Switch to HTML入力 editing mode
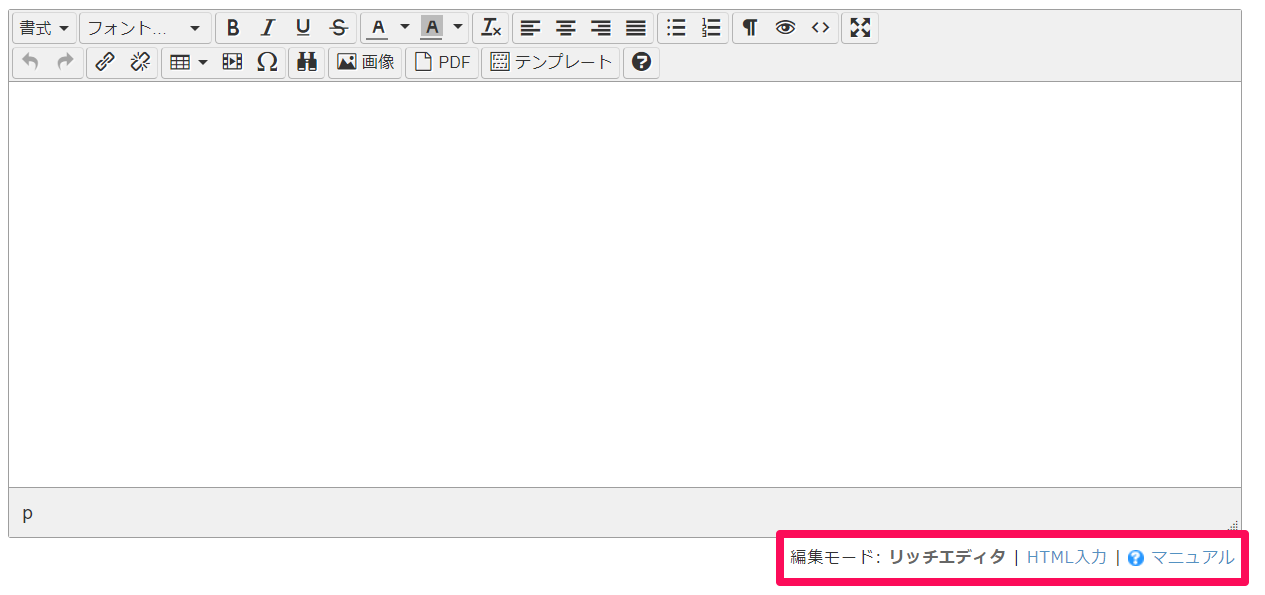 pyautogui.click(x=1066, y=557)
